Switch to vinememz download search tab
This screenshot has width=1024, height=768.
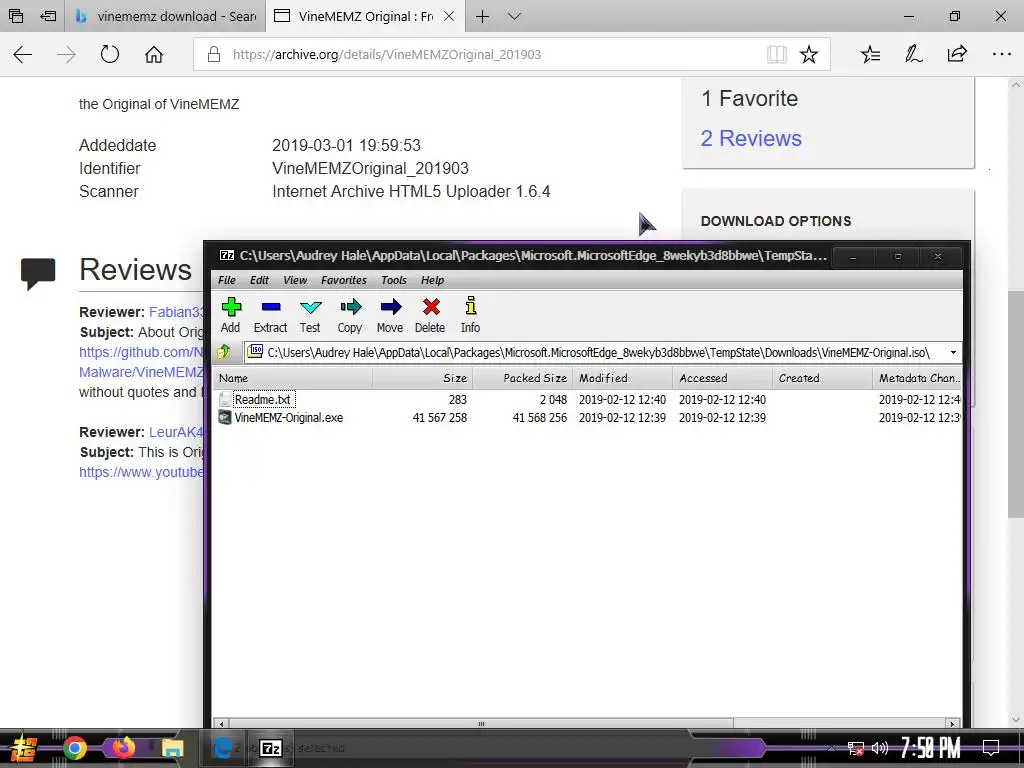tap(165, 16)
